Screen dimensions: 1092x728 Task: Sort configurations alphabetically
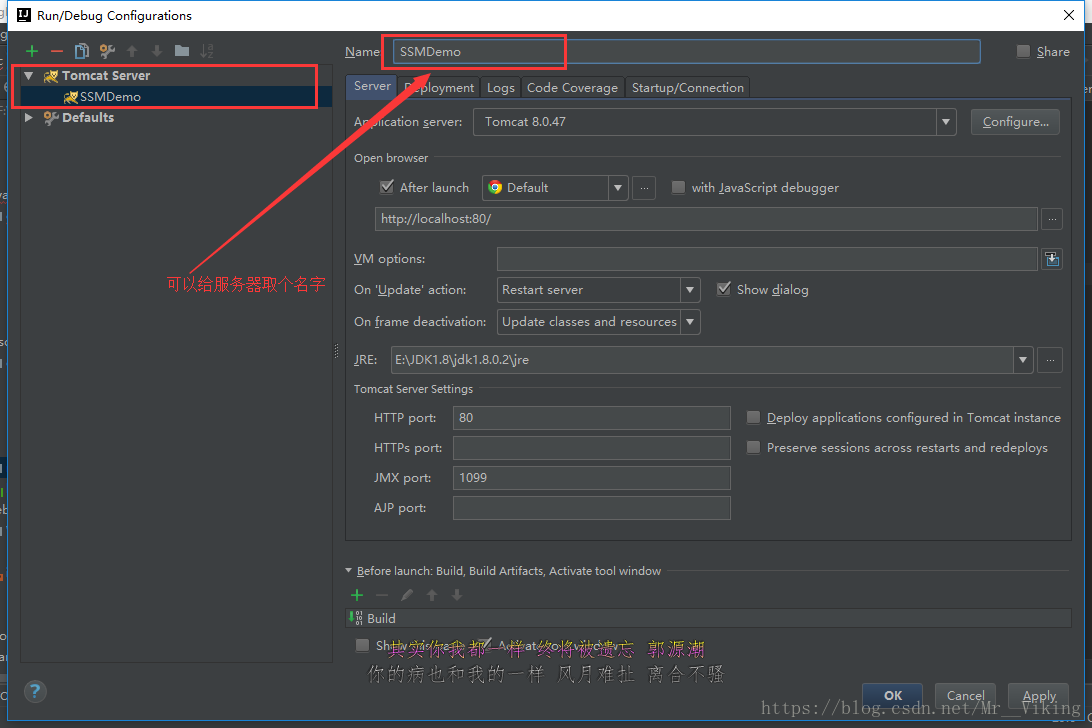pos(207,51)
